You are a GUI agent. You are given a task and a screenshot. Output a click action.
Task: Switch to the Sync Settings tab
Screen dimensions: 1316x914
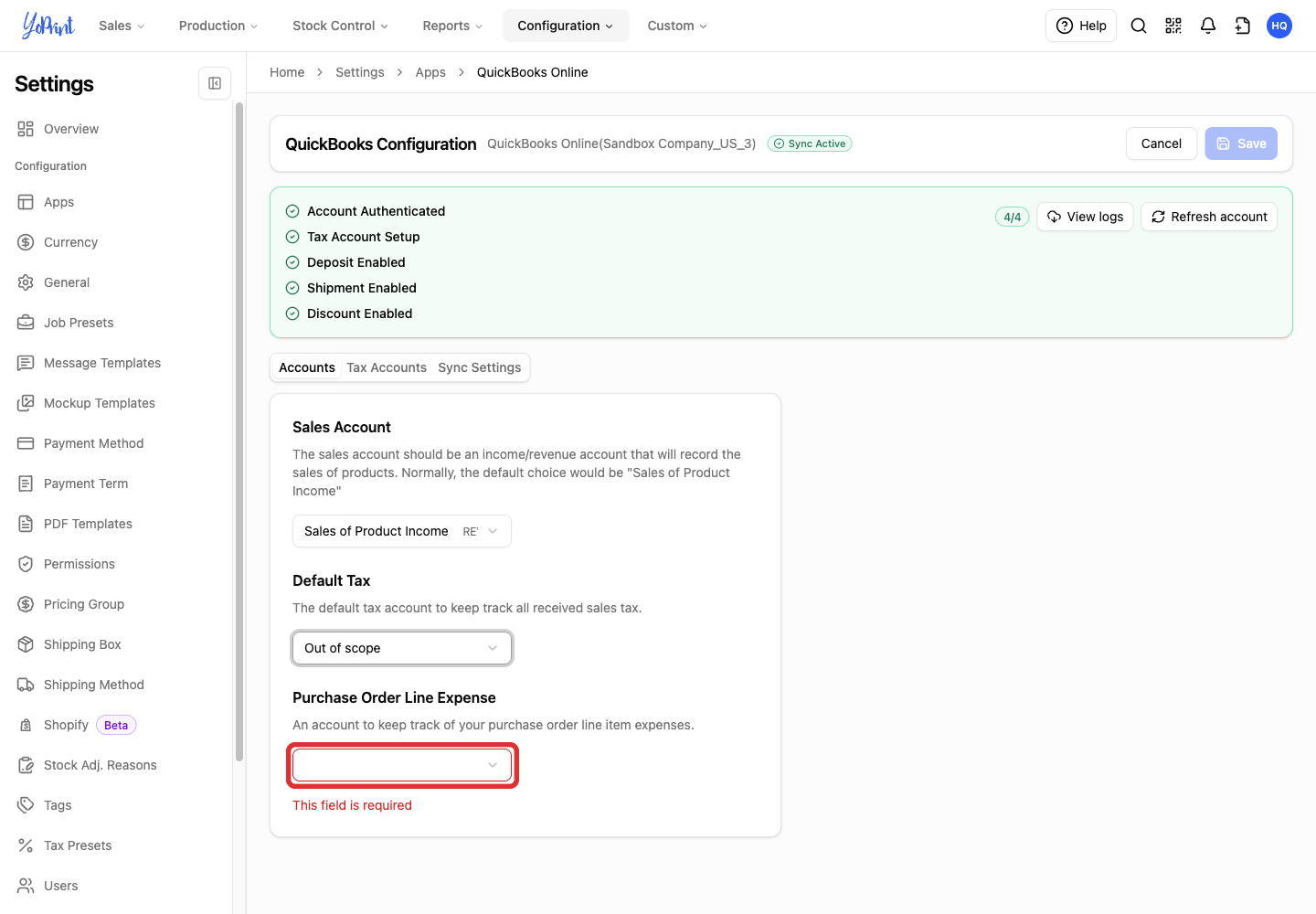(x=480, y=367)
